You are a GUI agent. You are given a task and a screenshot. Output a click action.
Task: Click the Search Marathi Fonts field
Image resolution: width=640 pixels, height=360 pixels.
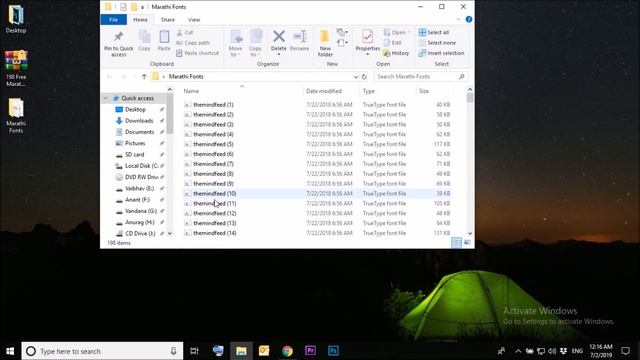pyautogui.click(x=420, y=76)
